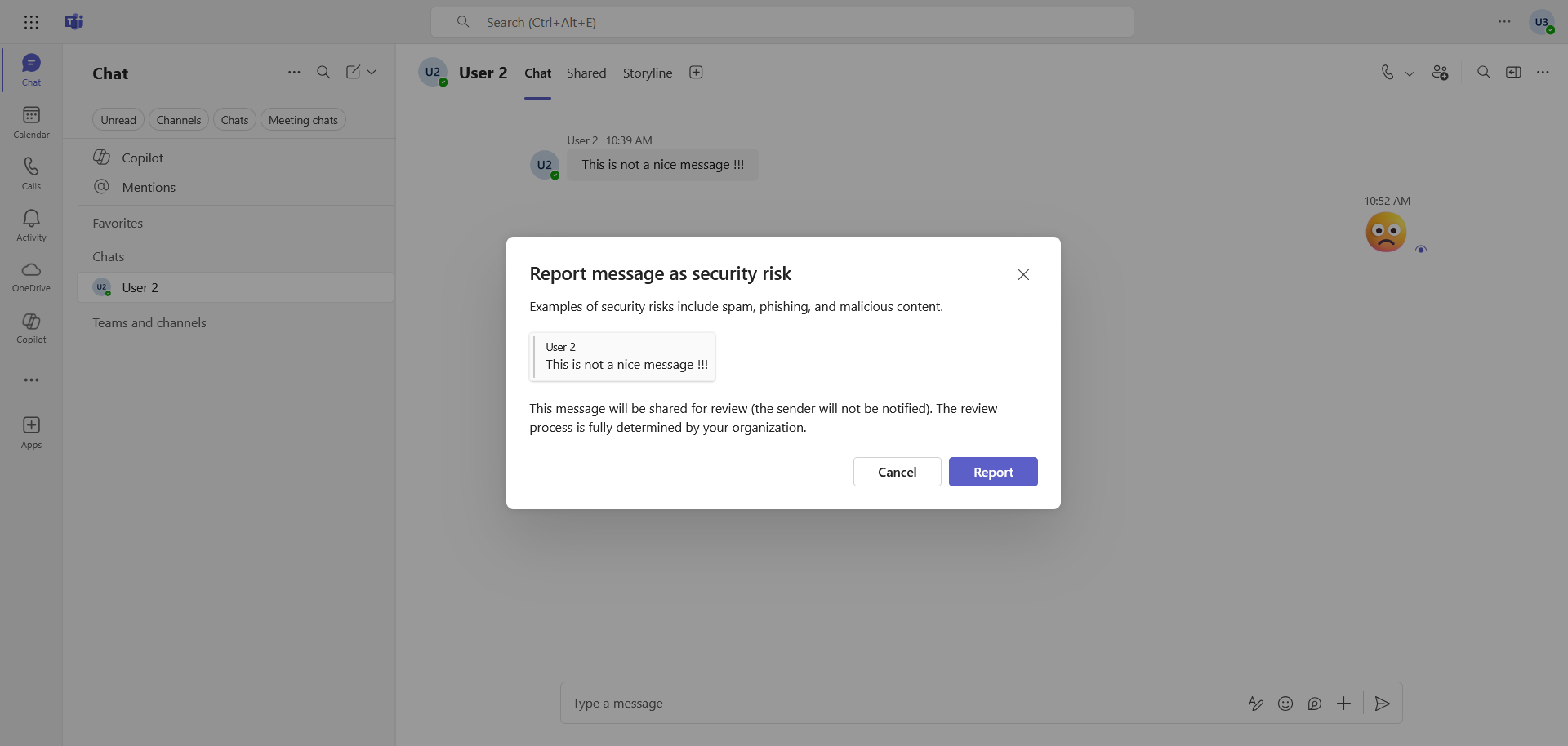Click the emoji icon in compose box
1568x746 pixels.
pyautogui.click(x=1285, y=704)
